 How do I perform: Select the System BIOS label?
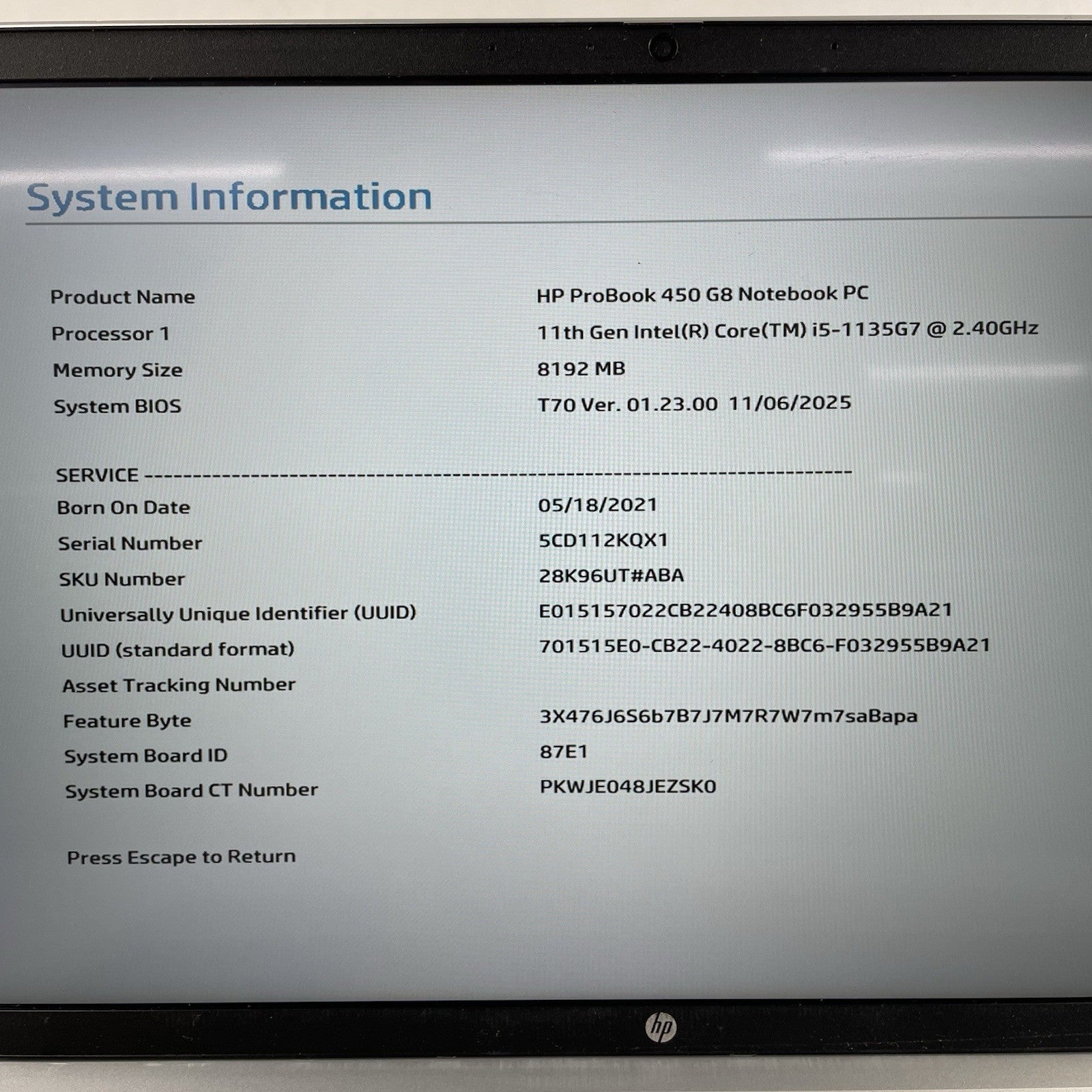click(x=117, y=407)
